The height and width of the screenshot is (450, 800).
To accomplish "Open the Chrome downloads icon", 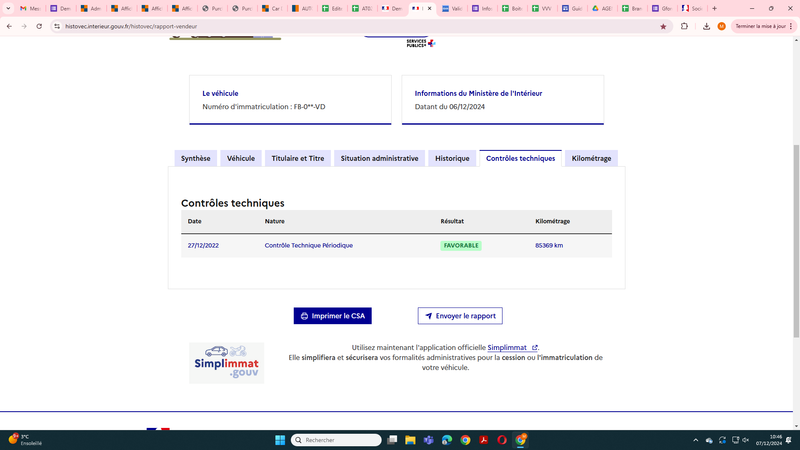I will [706, 27].
